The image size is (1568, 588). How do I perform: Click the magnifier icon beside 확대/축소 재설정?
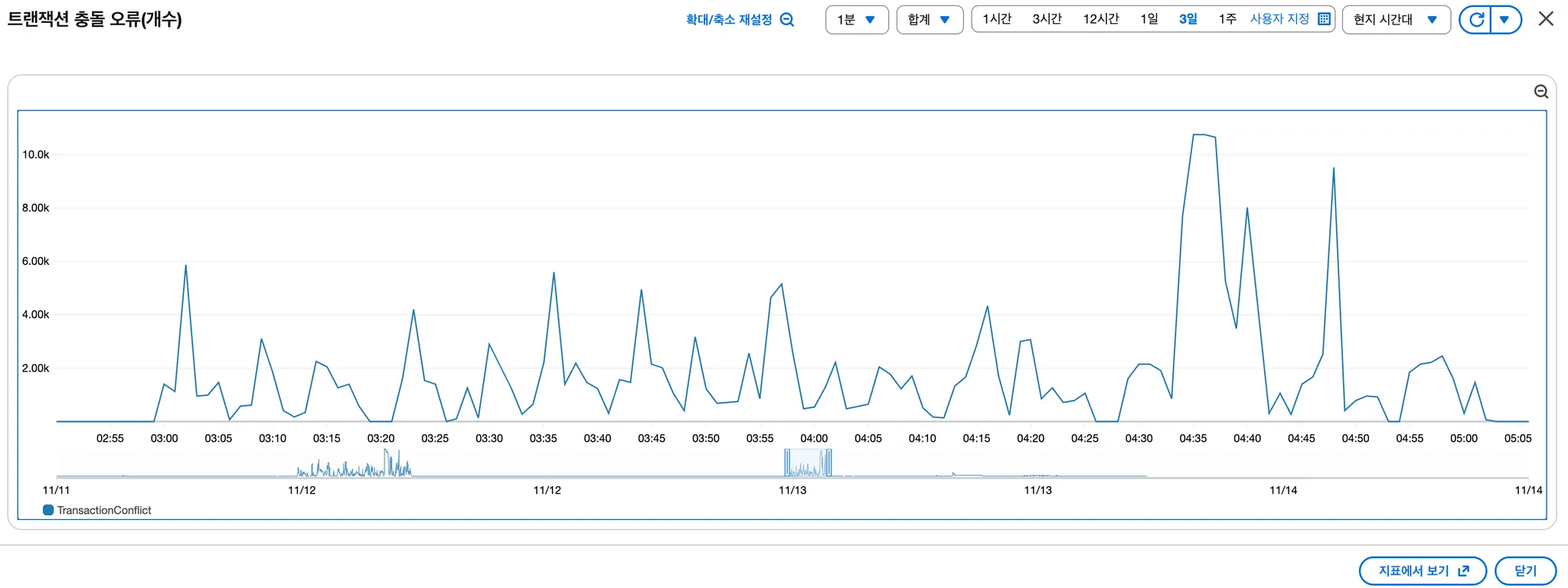coord(786,20)
